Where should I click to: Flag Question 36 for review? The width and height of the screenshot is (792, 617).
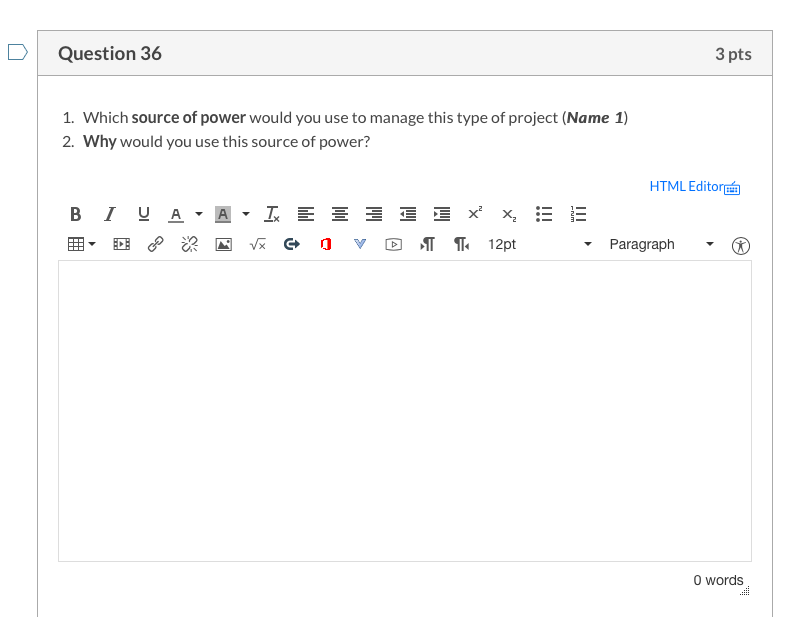(x=18, y=52)
